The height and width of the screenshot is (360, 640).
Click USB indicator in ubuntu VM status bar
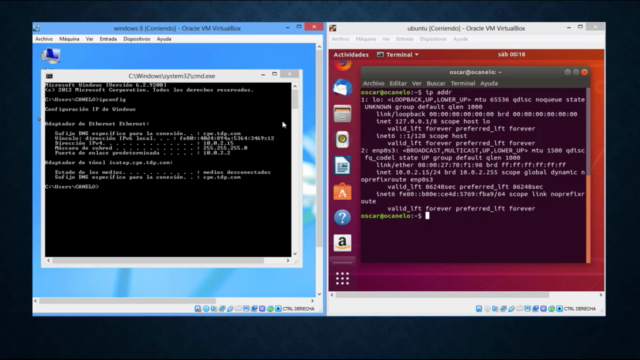coord(511,309)
